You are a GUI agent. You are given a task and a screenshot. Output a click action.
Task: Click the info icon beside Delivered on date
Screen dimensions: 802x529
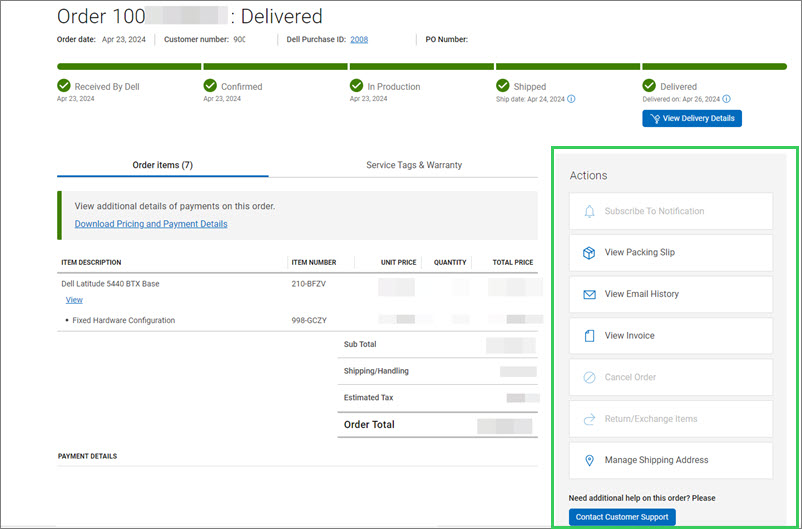[x=726, y=99]
